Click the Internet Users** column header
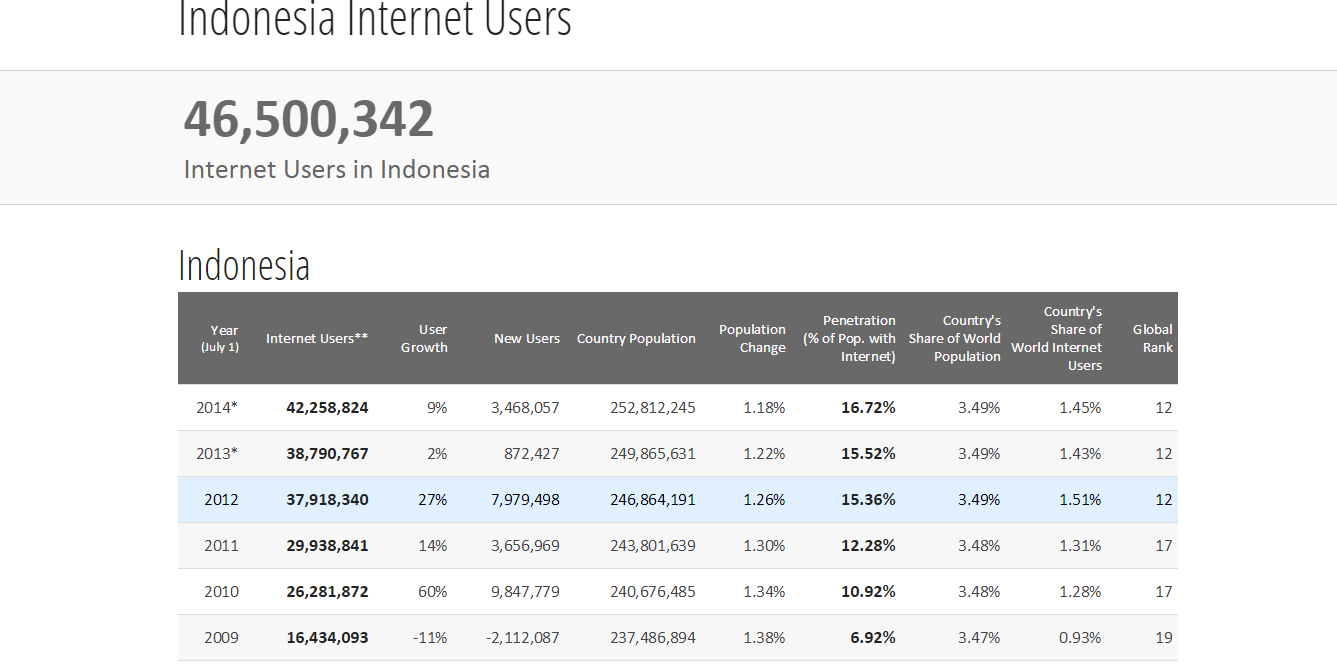Screen dimensions: 1337x665 [317, 338]
